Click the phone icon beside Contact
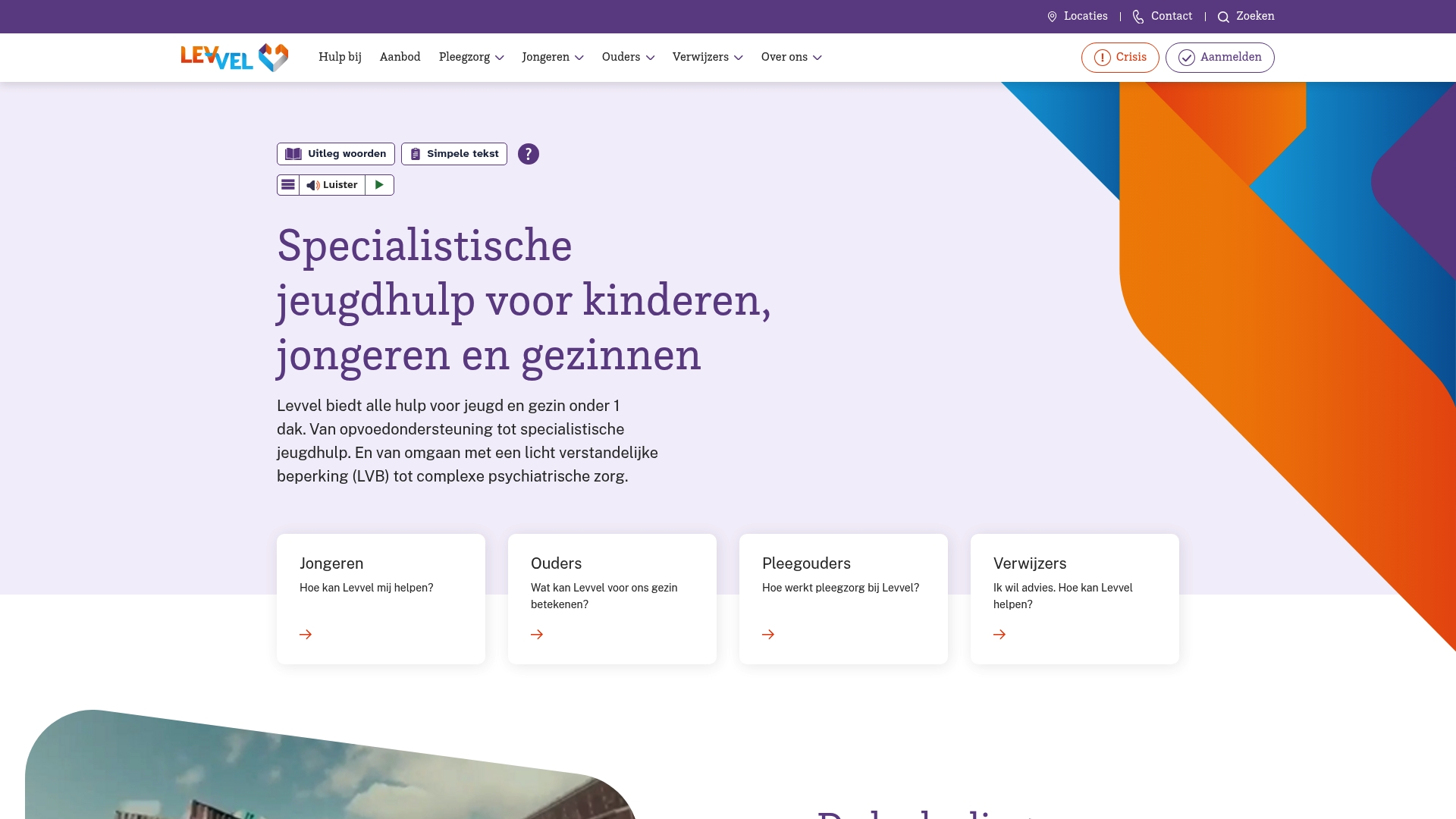This screenshot has height=819, width=1456. coord(1137,16)
